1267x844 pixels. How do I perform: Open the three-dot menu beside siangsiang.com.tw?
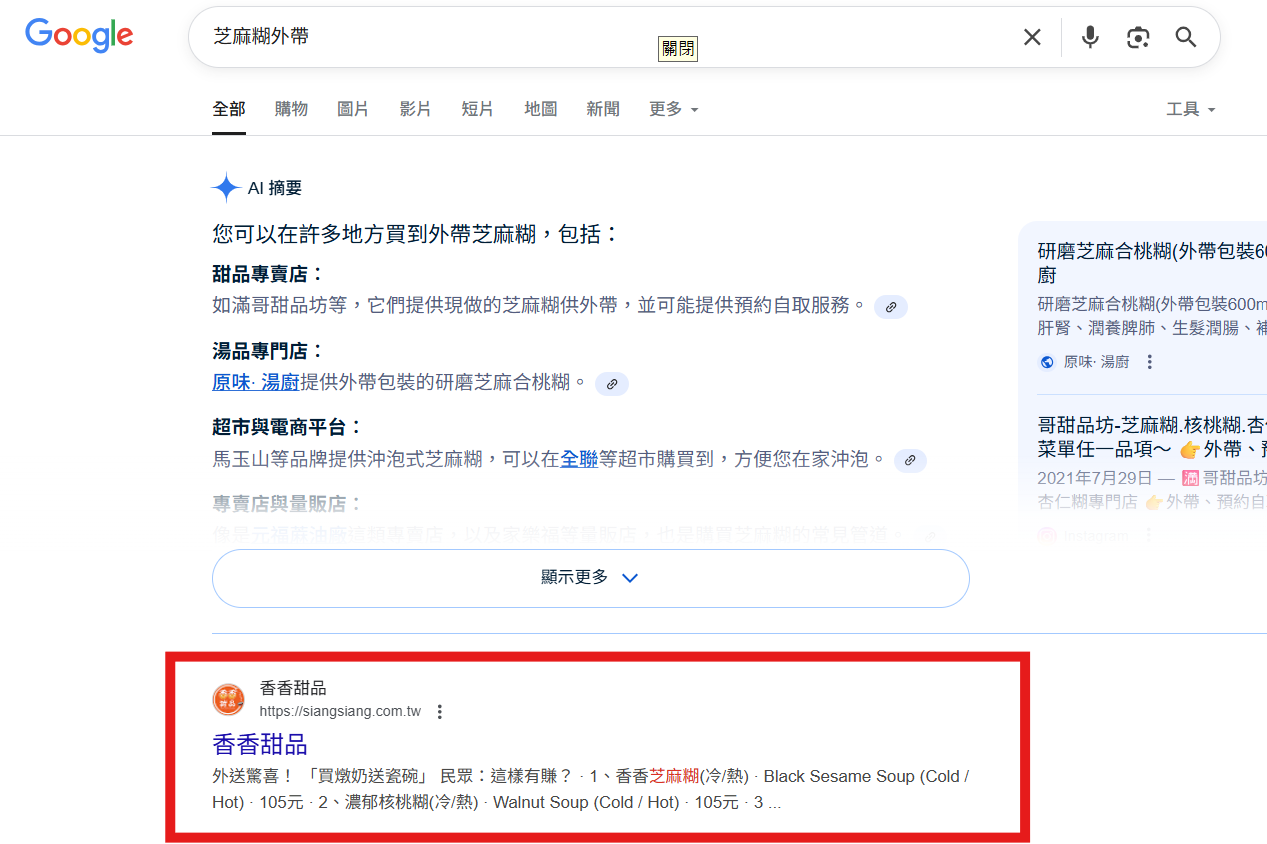439,712
